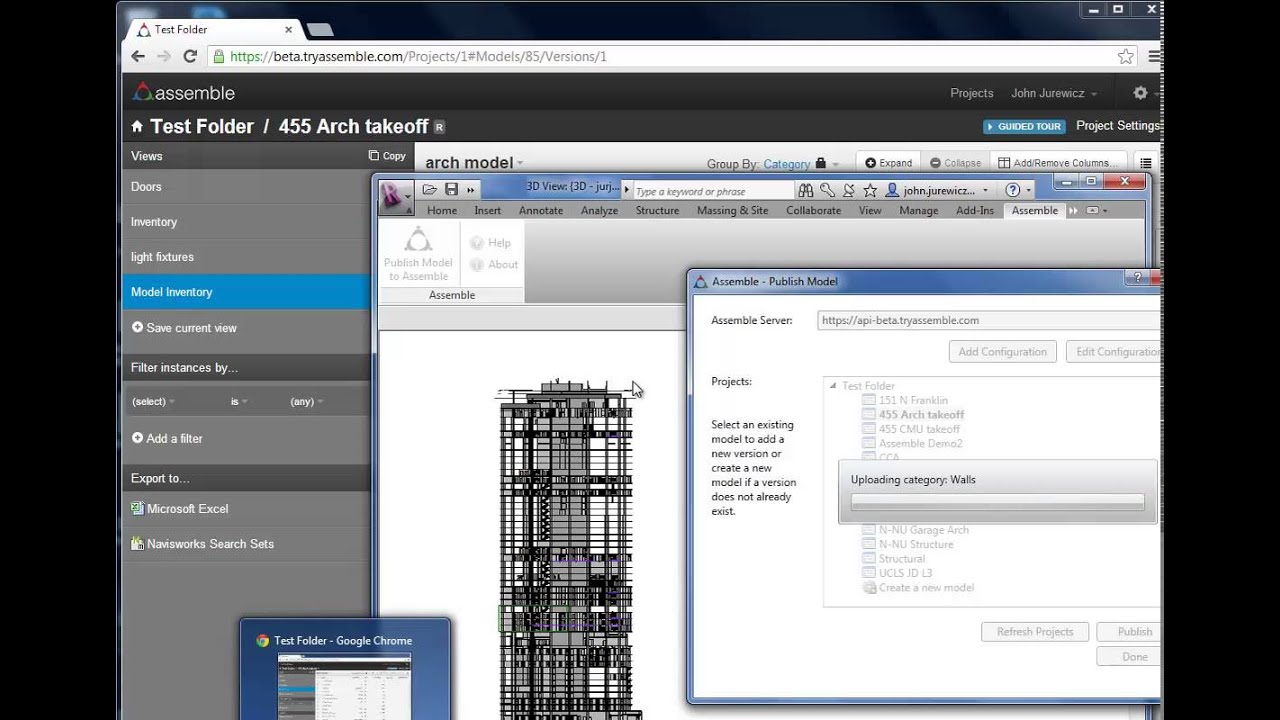Click Add a filter

(x=167, y=438)
